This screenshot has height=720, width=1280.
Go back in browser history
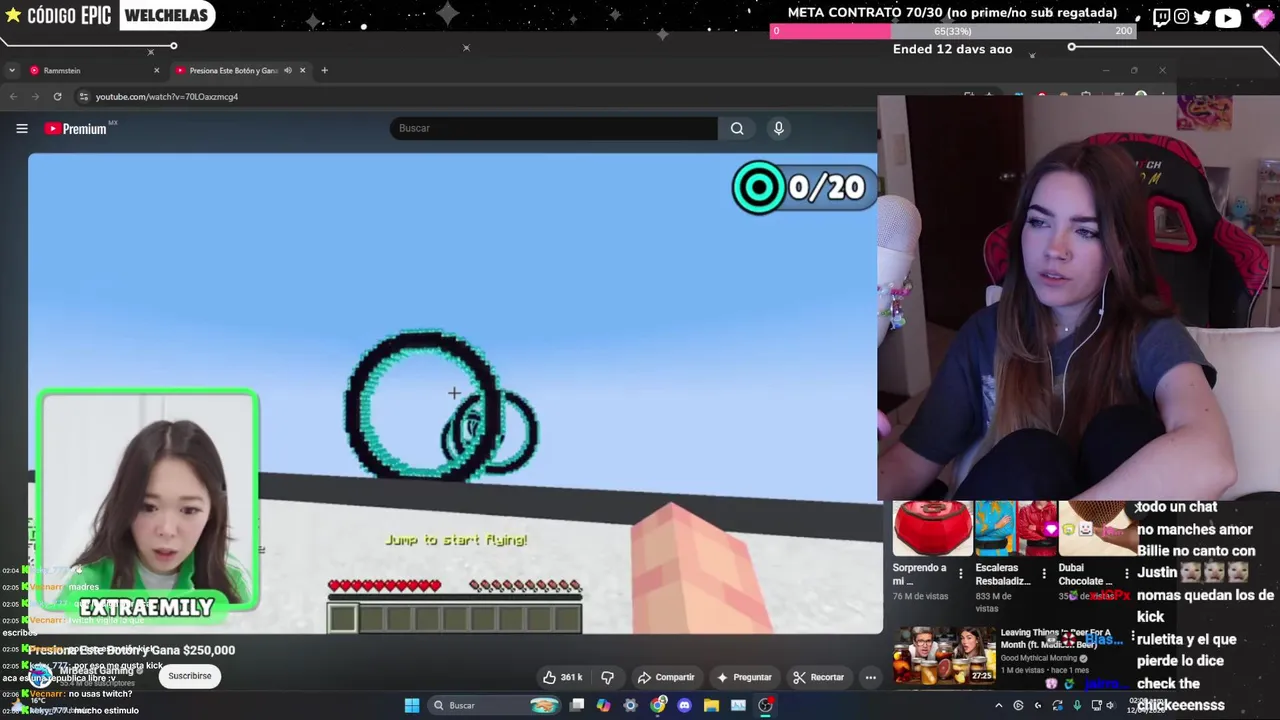coord(13,96)
